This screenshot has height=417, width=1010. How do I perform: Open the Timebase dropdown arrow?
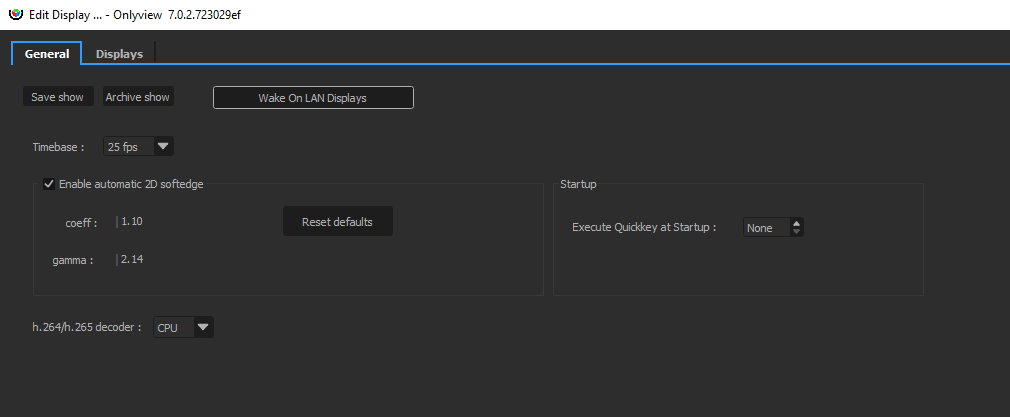[x=164, y=147]
